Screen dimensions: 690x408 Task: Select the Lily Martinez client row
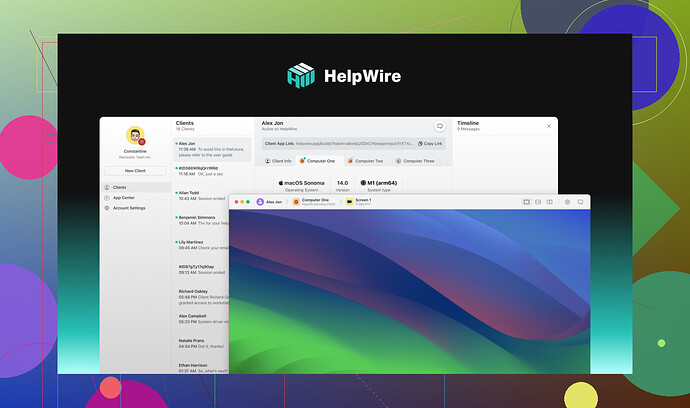click(201, 245)
